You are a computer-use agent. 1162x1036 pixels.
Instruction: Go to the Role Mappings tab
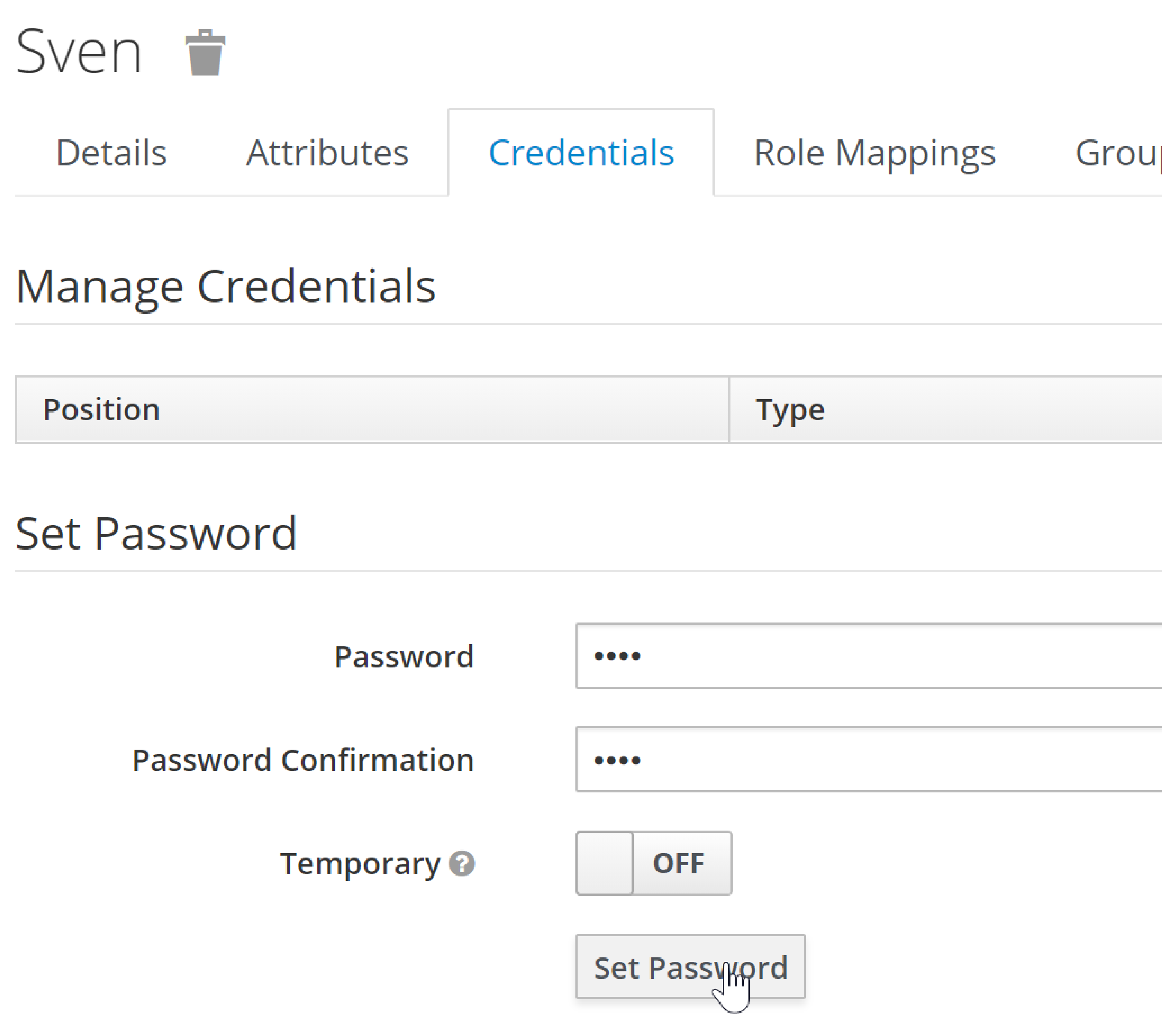click(874, 152)
